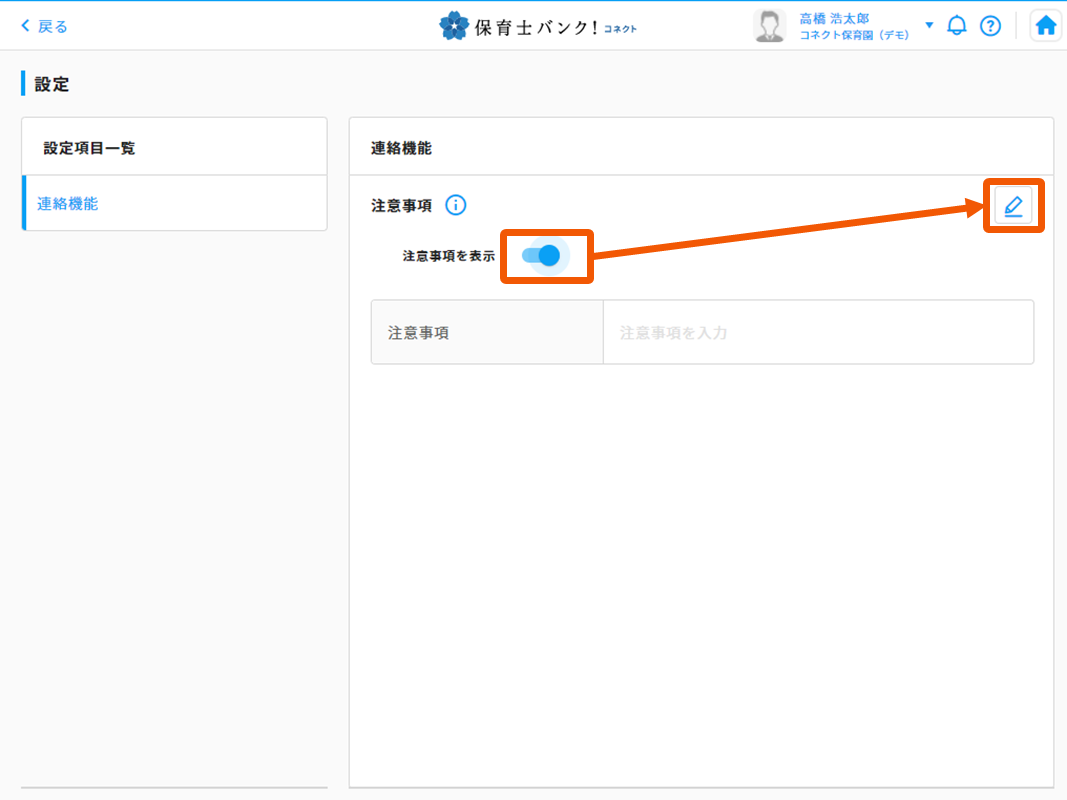Open the notifications bell
Viewport: 1067px width, 800px height.
coord(957,26)
